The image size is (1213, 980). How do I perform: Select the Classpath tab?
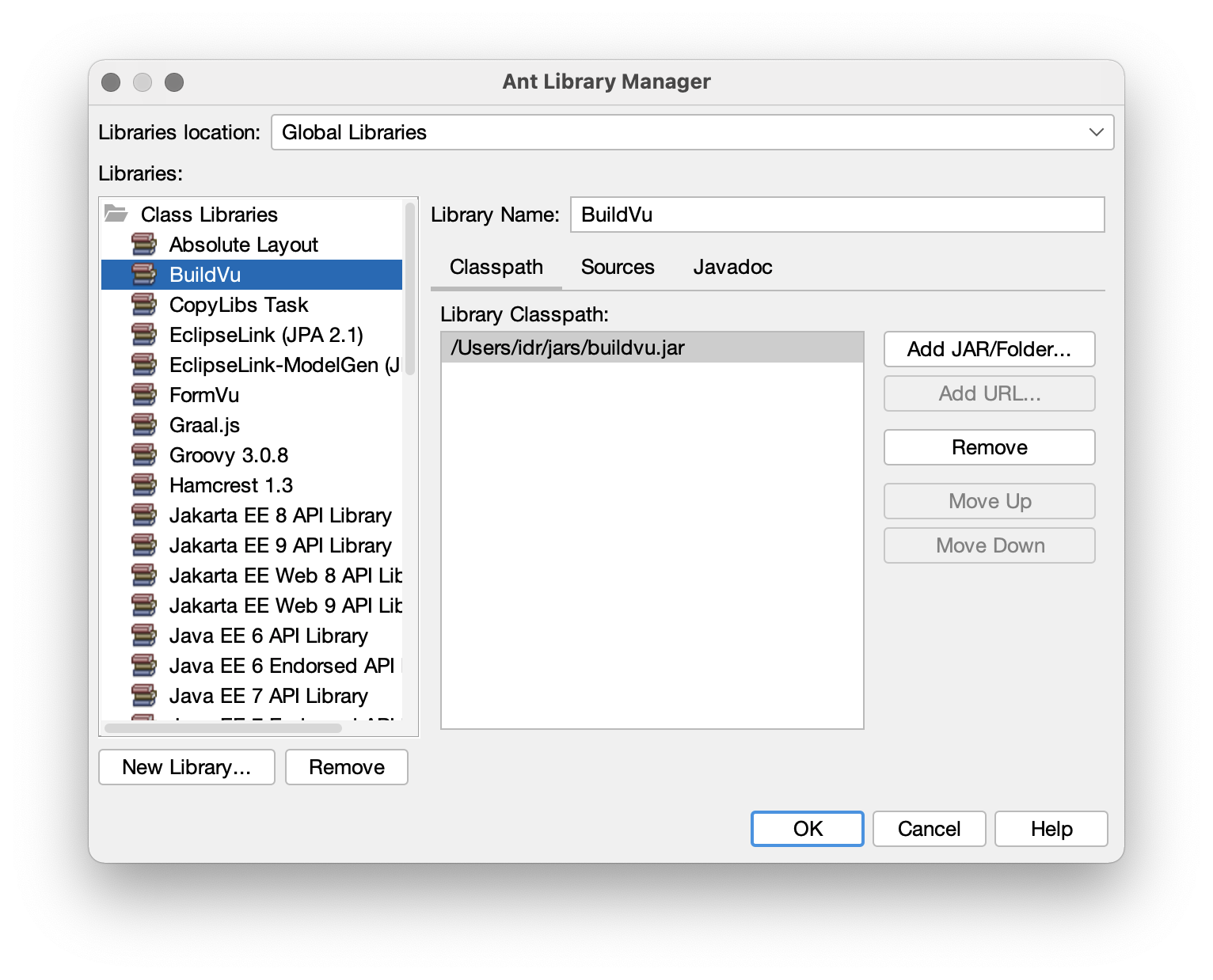pyautogui.click(x=496, y=267)
